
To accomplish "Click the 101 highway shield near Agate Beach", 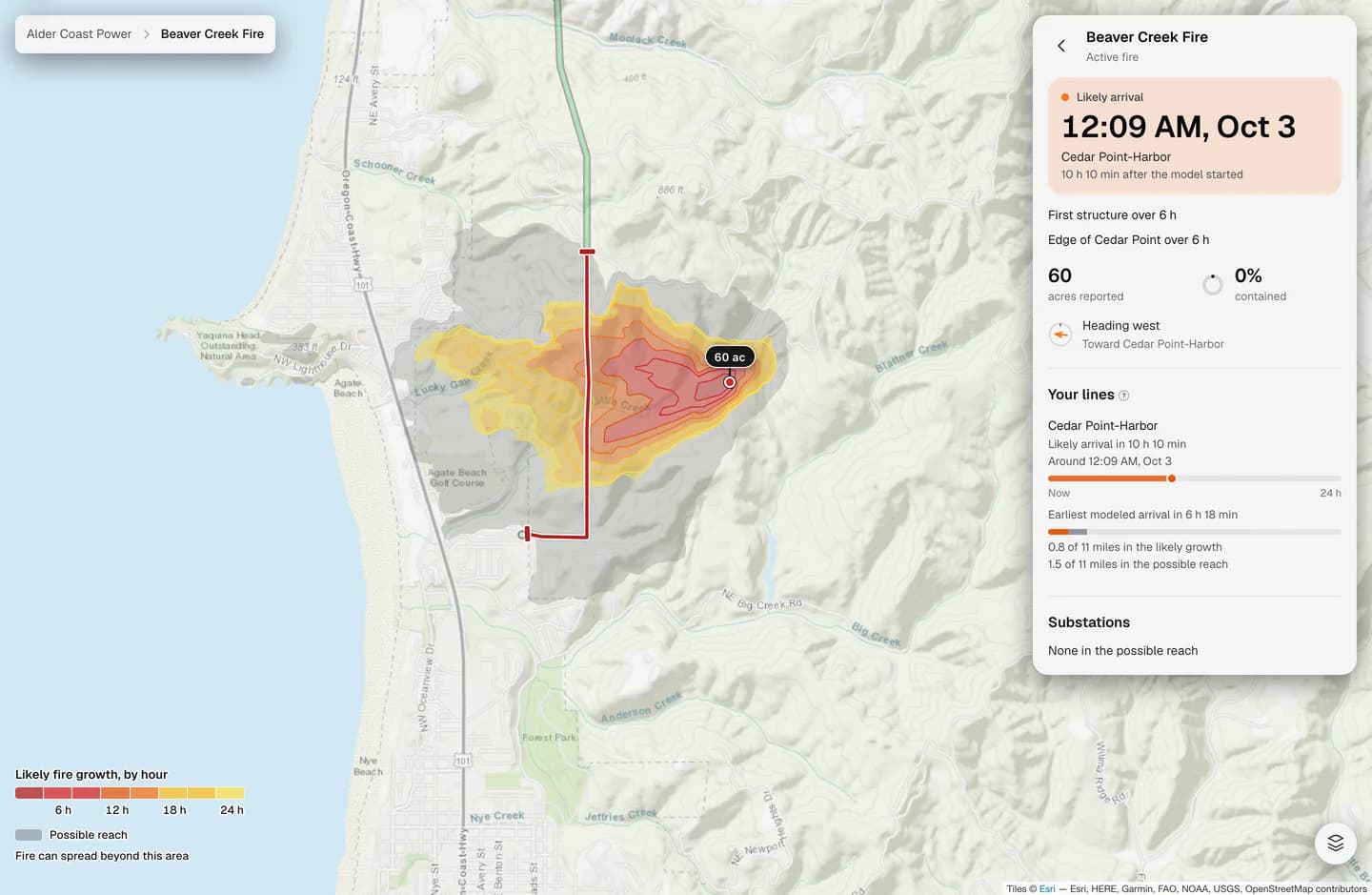I will [362, 285].
